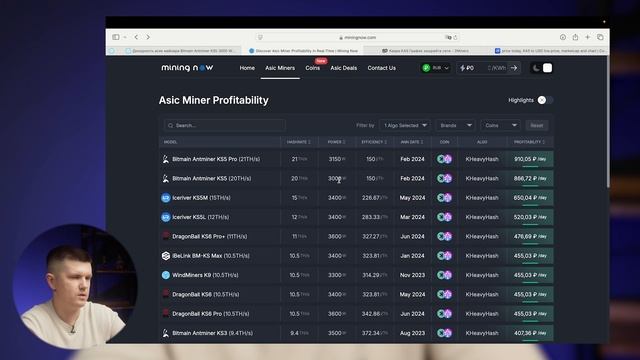
Task: Open the Asic Miners menu item
Action: pyautogui.click(x=280, y=68)
